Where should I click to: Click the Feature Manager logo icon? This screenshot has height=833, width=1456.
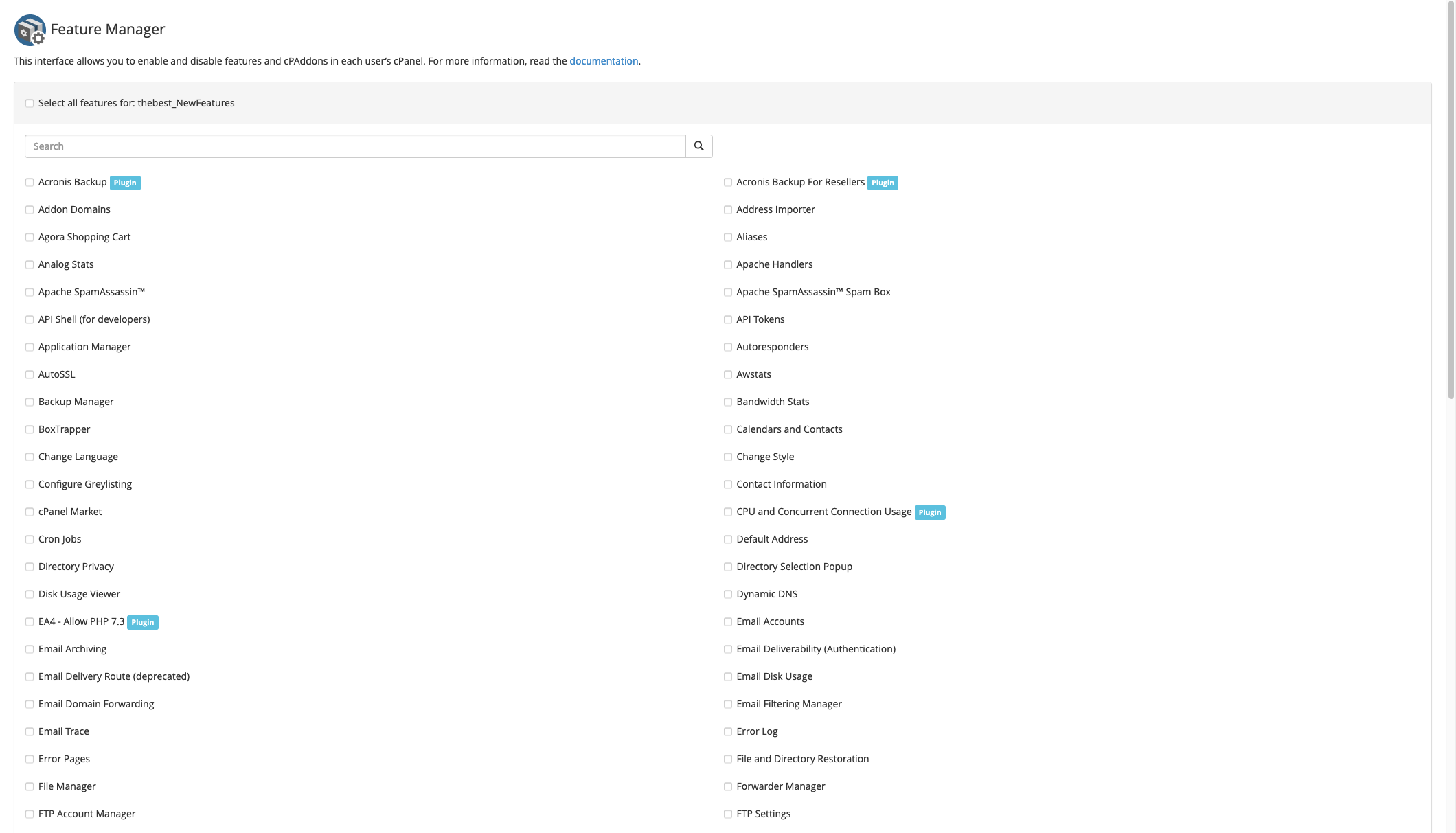(x=30, y=30)
